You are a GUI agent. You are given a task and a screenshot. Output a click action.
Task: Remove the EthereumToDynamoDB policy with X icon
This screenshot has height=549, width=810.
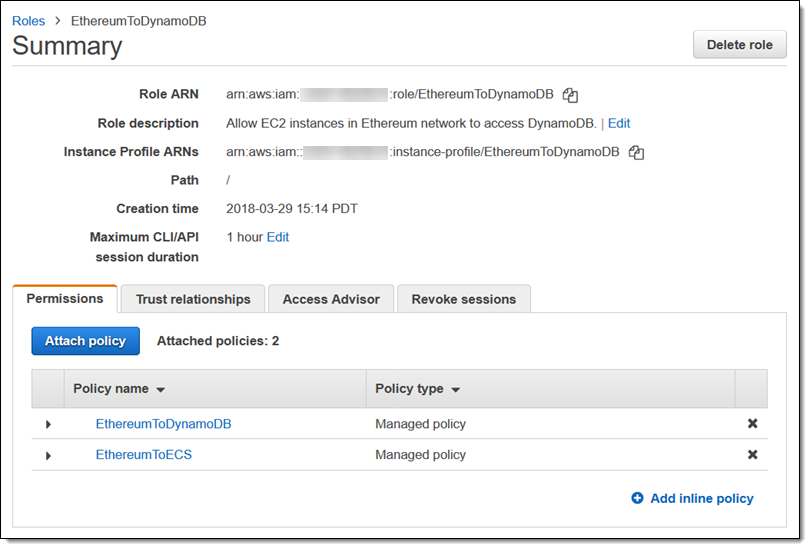coord(752,424)
